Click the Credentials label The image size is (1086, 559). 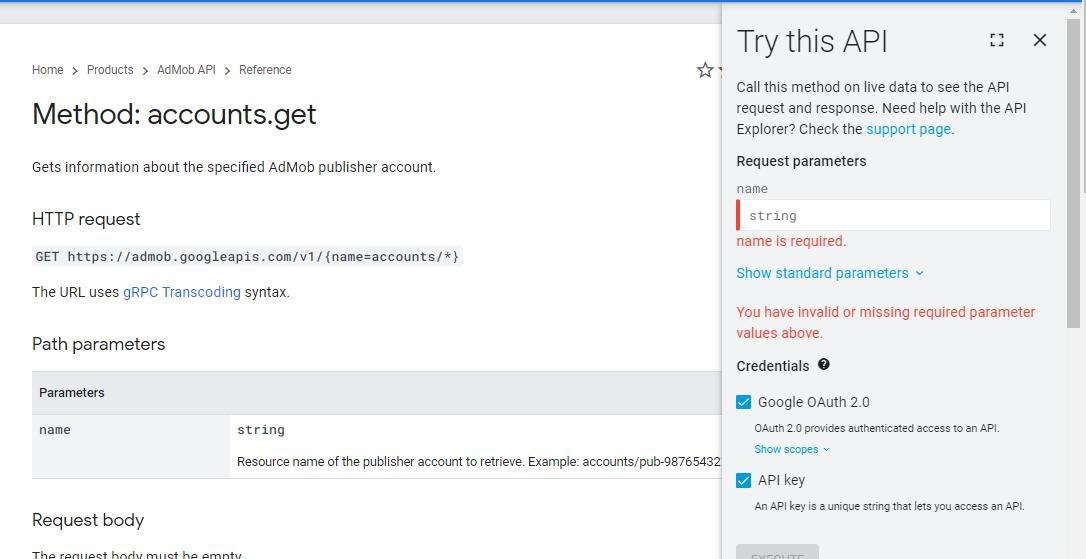coord(772,366)
